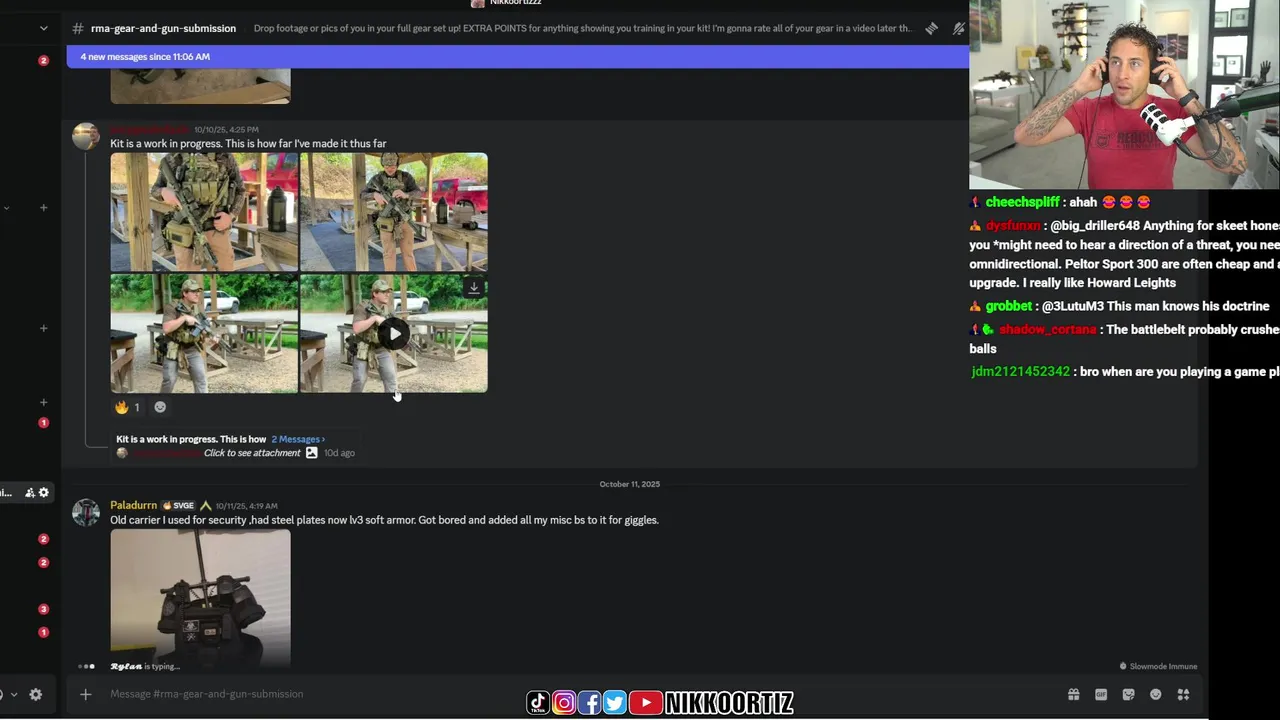Click the partially cut photo above the Kit post
Screen dimensions: 1280x720
tap(200, 86)
